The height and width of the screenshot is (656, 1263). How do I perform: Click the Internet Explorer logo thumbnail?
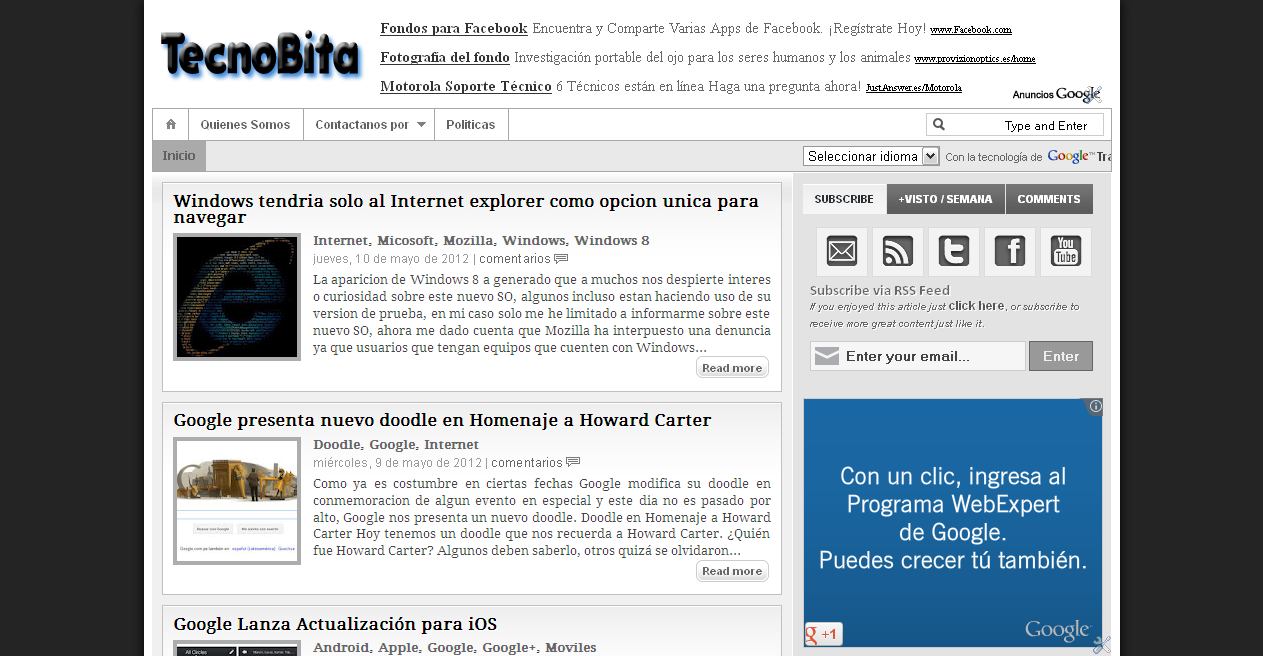click(x=237, y=297)
